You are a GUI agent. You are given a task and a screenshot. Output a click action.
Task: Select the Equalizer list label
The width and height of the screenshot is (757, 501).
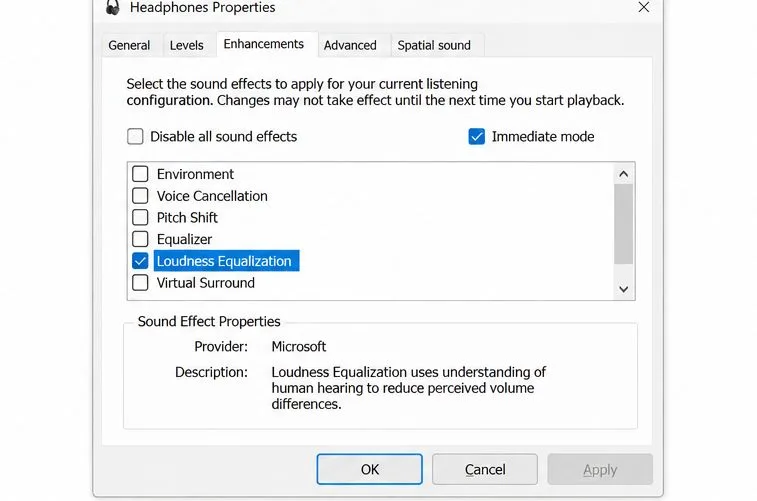coord(184,239)
